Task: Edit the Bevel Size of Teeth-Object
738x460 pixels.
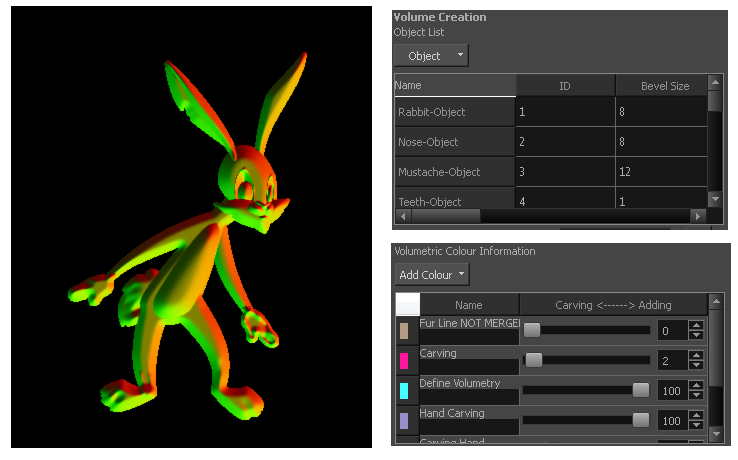Action: pyautogui.click(x=661, y=199)
